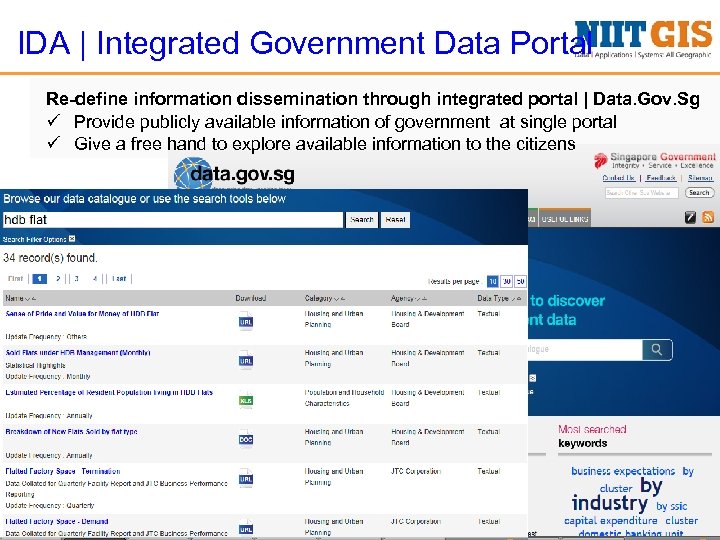The width and height of the screenshot is (720, 540).
Task: Open the USEFUL LINKS tab
Action: pos(564,219)
